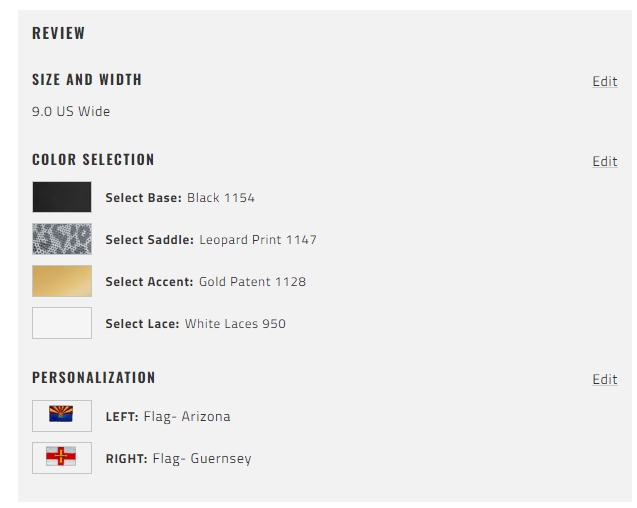Click the black base color swatch
This screenshot has width=637, height=508.
pos(62,197)
